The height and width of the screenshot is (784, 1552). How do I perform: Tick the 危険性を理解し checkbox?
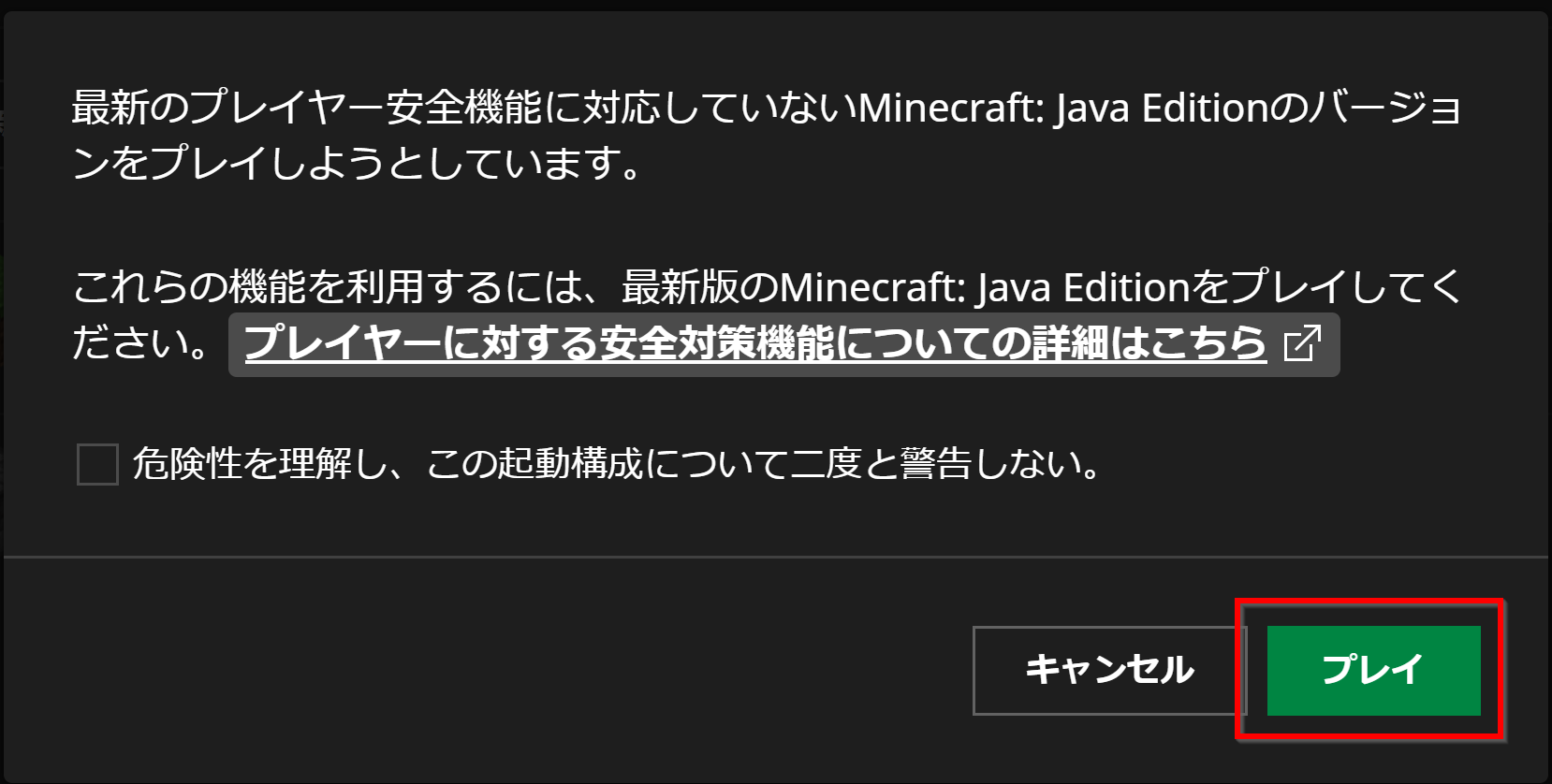(97, 464)
